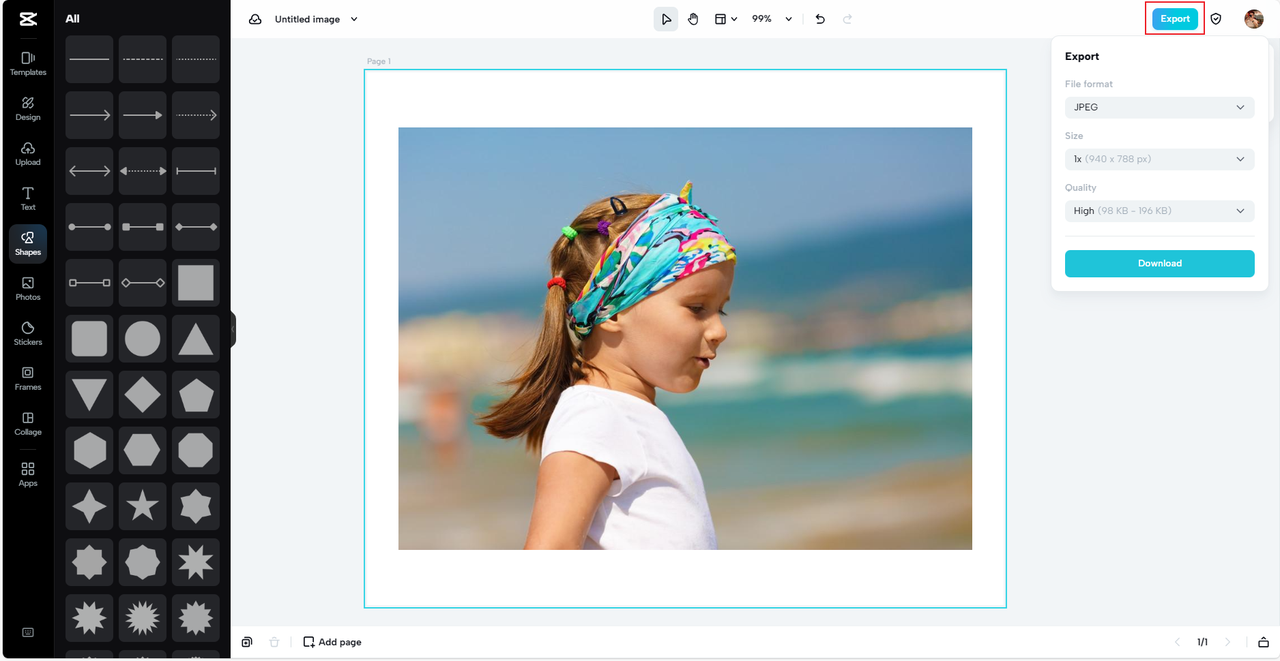Go to the previous page arrow
The width and height of the screenshot is (1280, 661).
tap(1177, 642)
